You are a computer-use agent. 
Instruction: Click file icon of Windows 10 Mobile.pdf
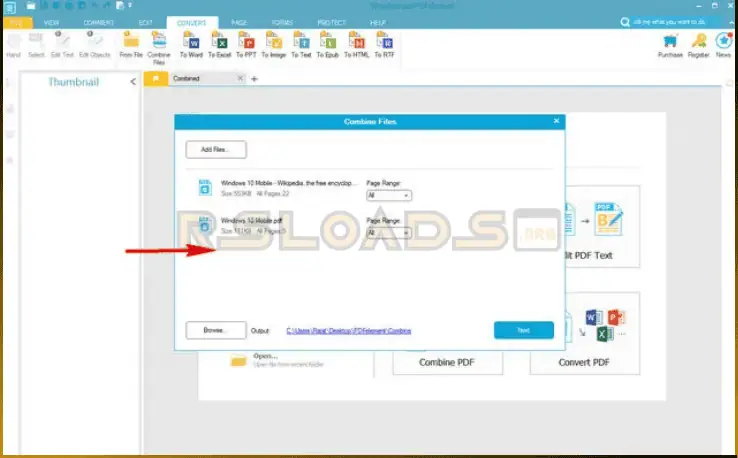[x=205, y=225]
